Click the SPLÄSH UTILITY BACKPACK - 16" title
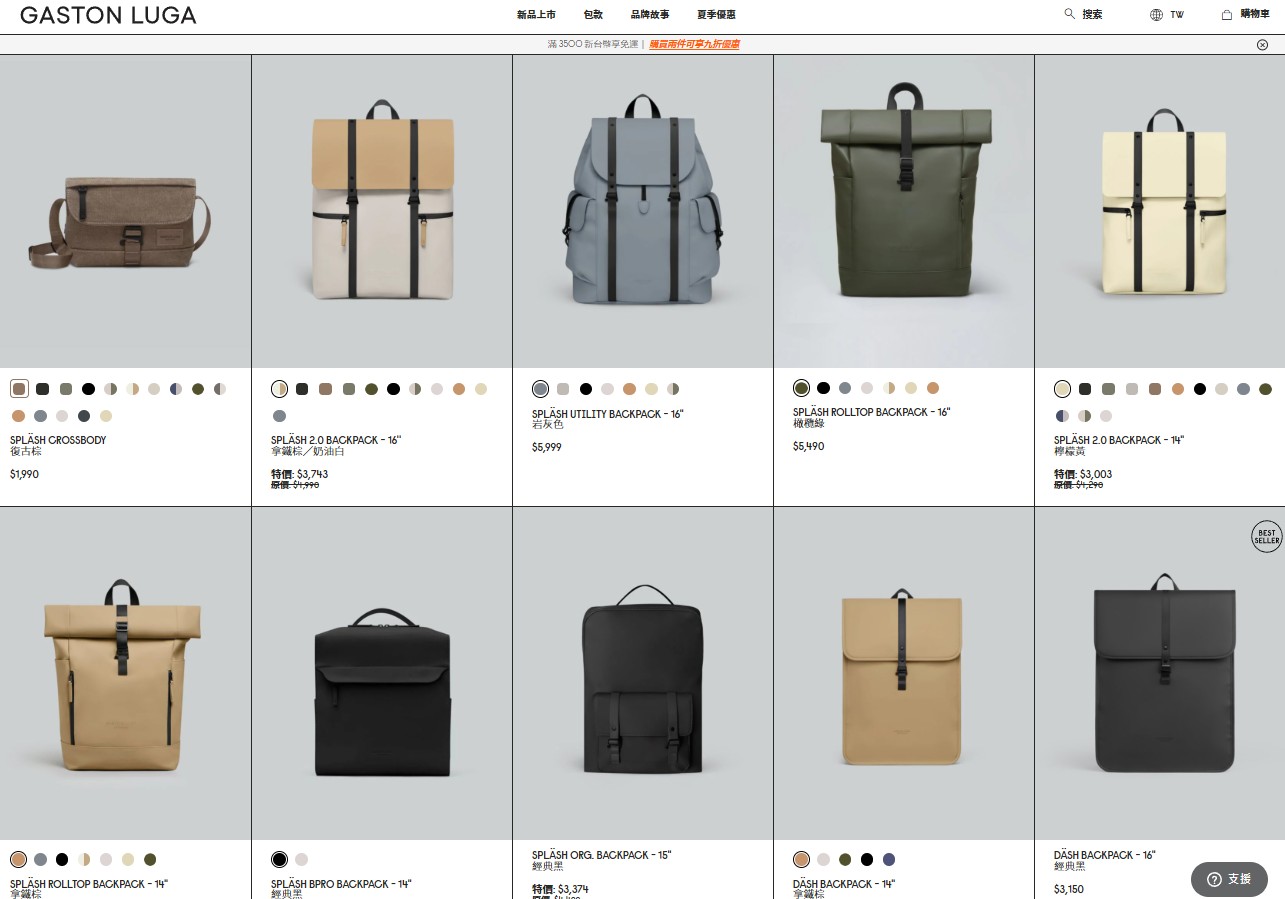 point(608,414)
